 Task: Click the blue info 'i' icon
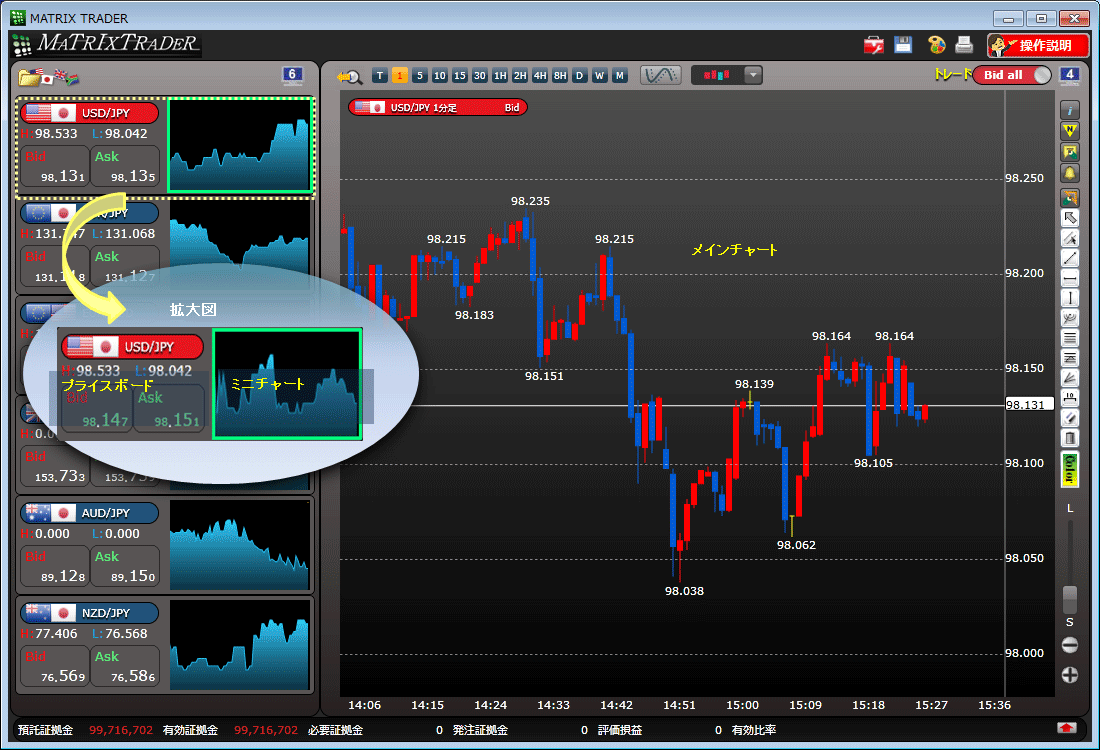pos(1069,110)
